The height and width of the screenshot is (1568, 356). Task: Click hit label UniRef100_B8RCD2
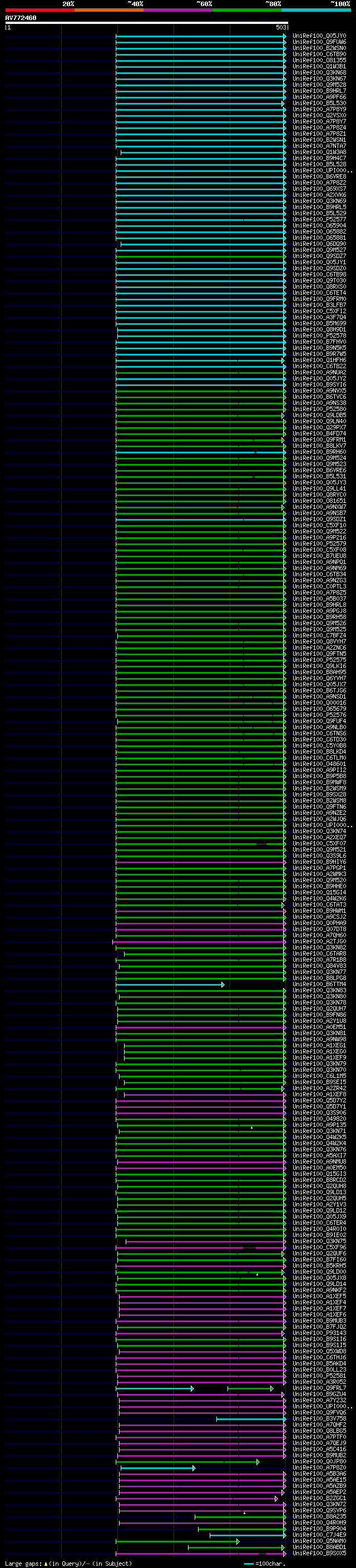point(319,1180)
